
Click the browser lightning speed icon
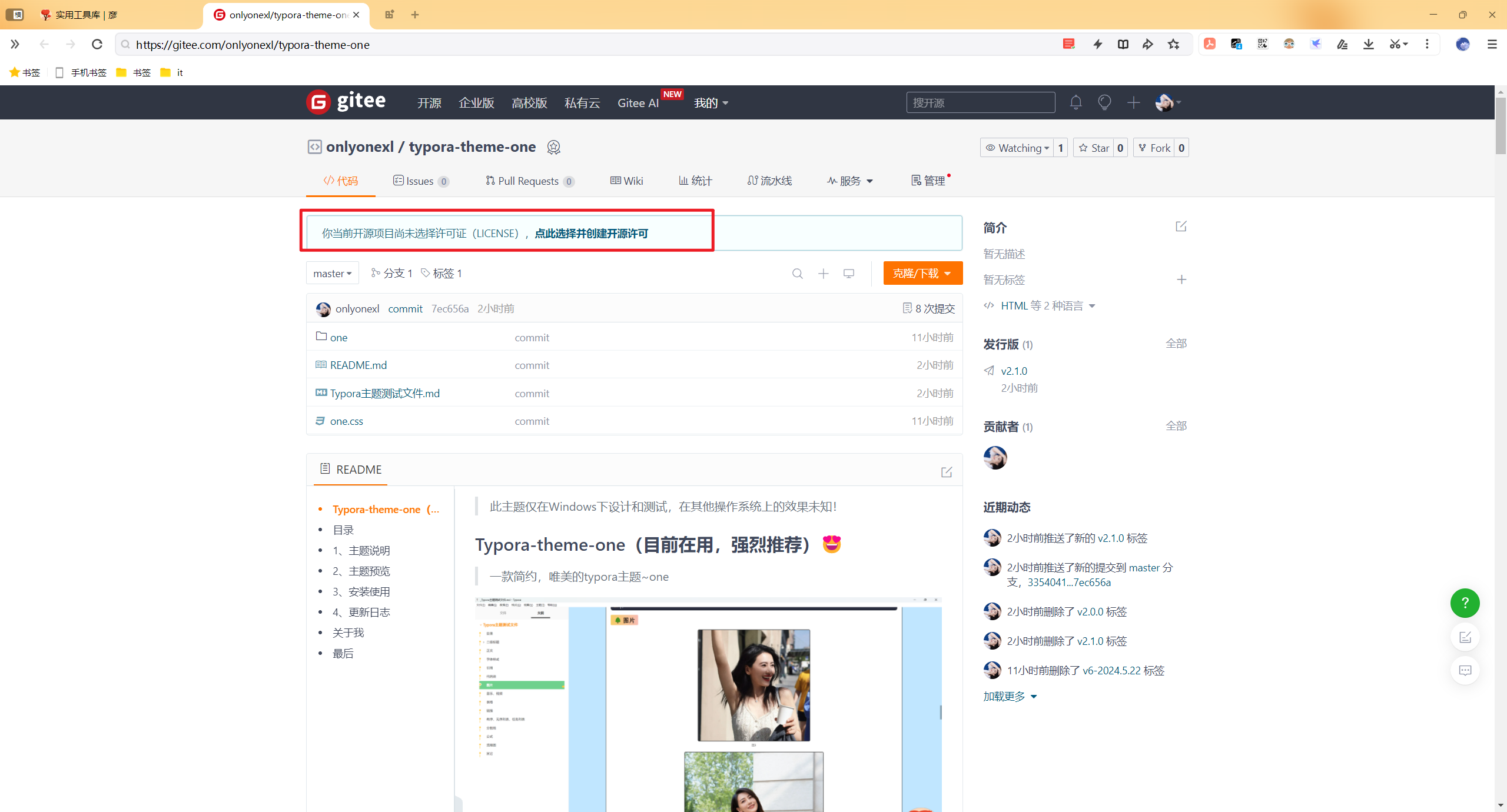coord(1097,44)
